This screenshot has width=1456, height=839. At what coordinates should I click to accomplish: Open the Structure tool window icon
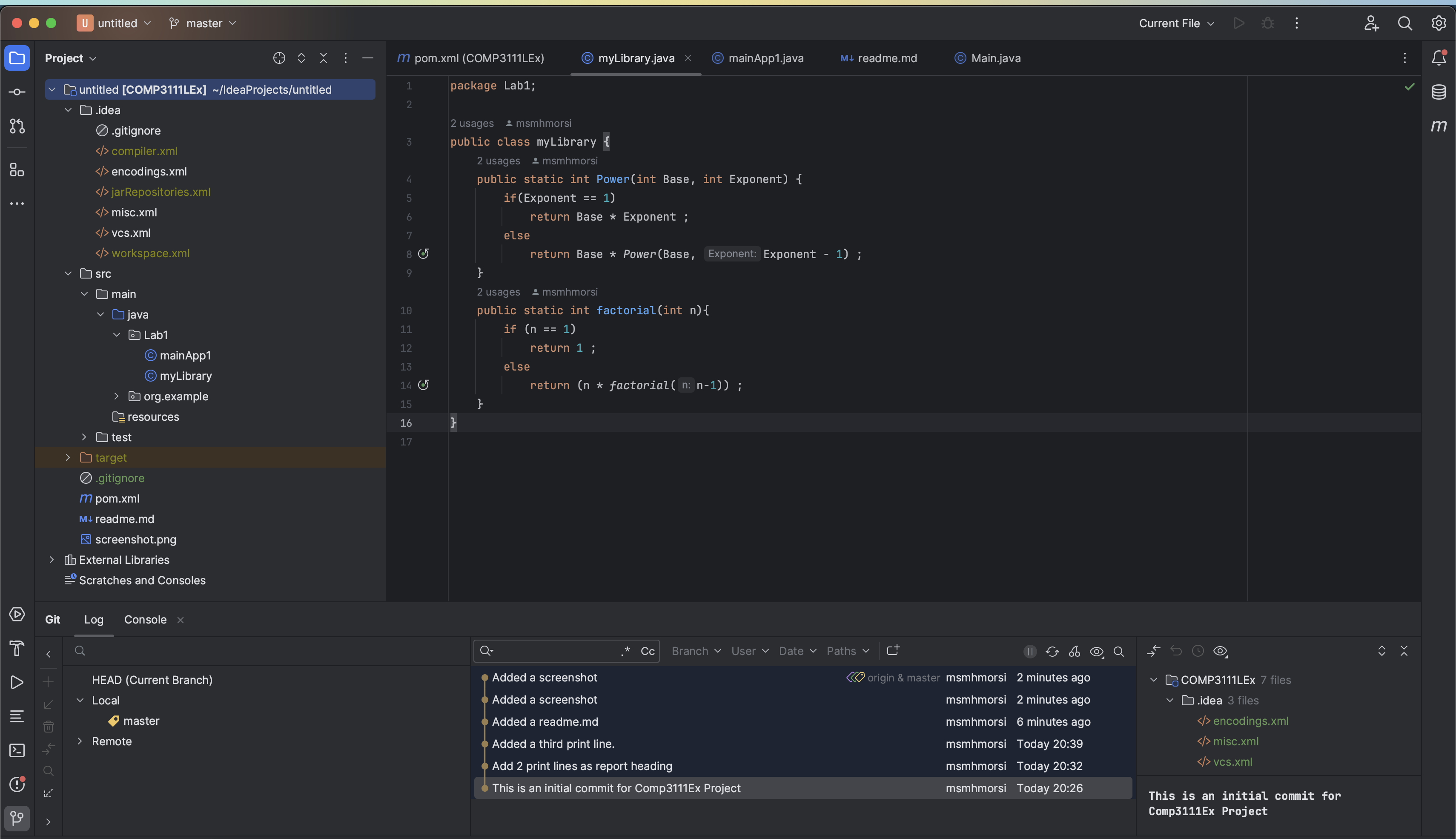[17, 170]
